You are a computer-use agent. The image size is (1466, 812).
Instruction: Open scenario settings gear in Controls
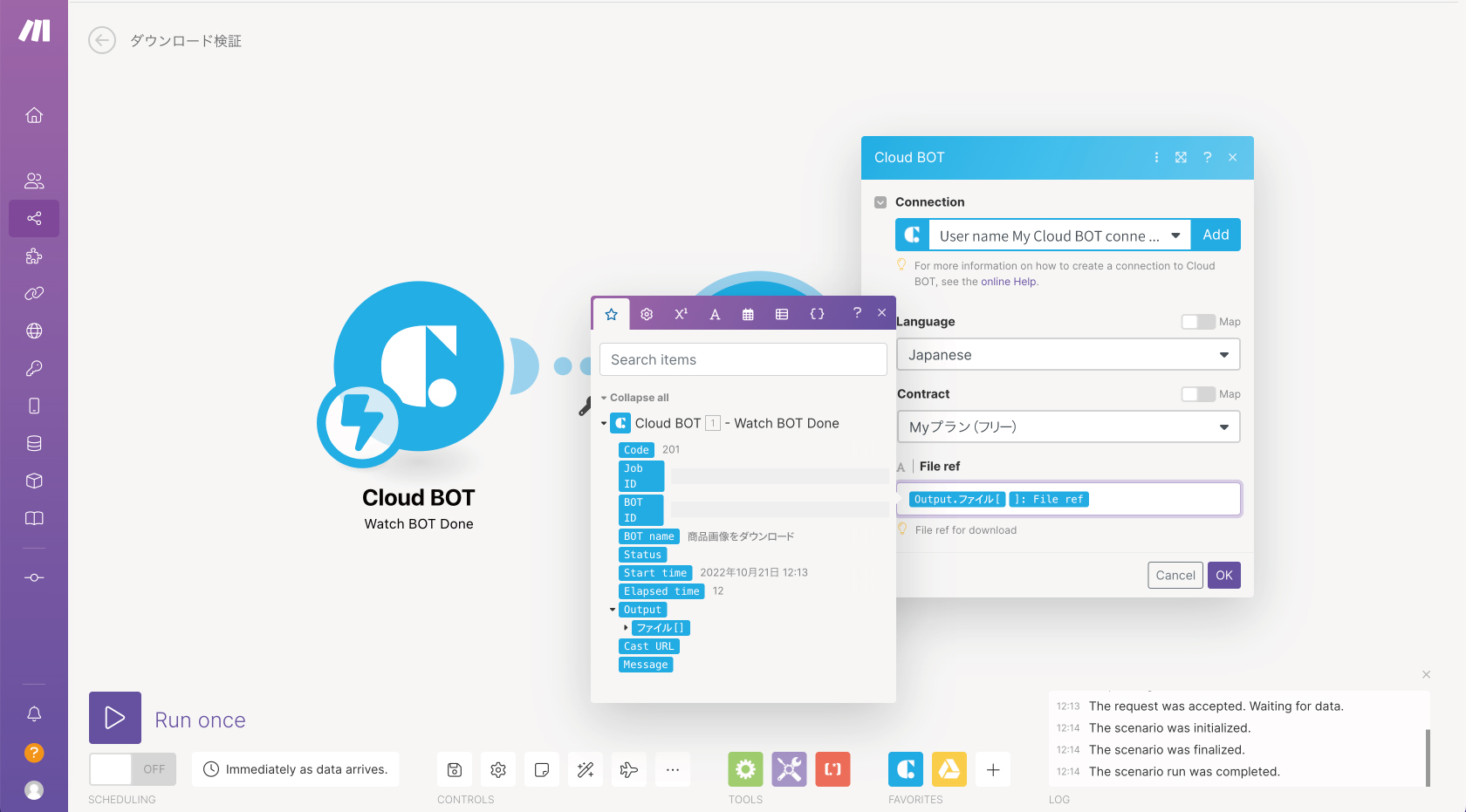[x=498, y=769]
